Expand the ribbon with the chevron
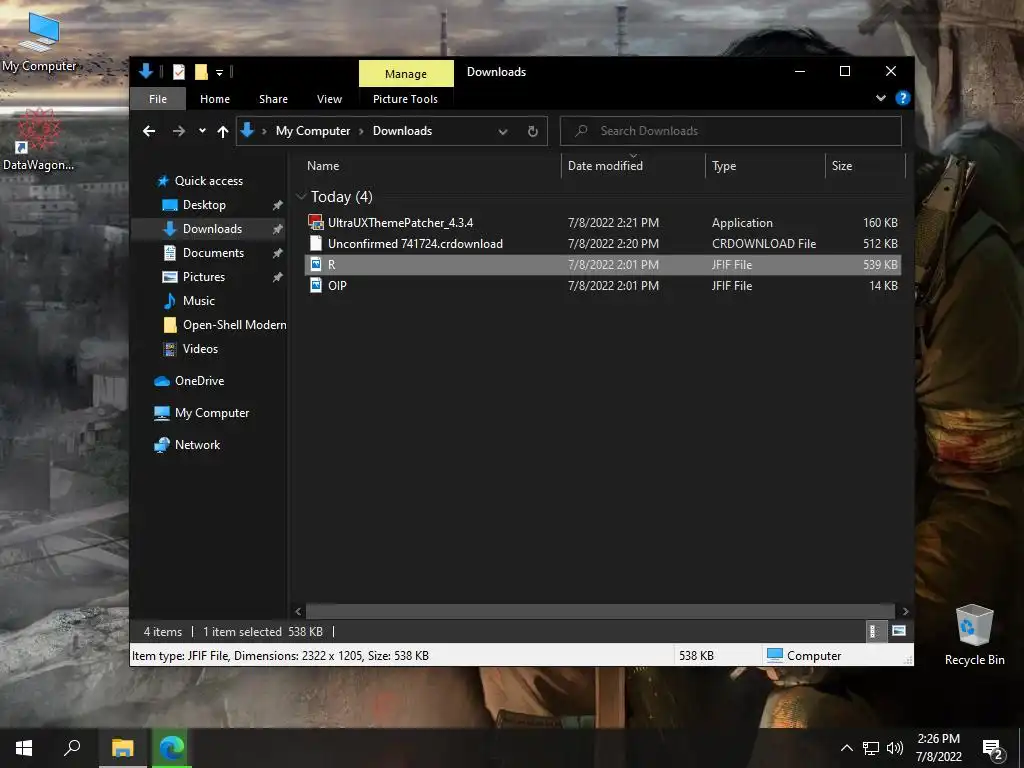 pyautogui.click(x=880, y=98)
